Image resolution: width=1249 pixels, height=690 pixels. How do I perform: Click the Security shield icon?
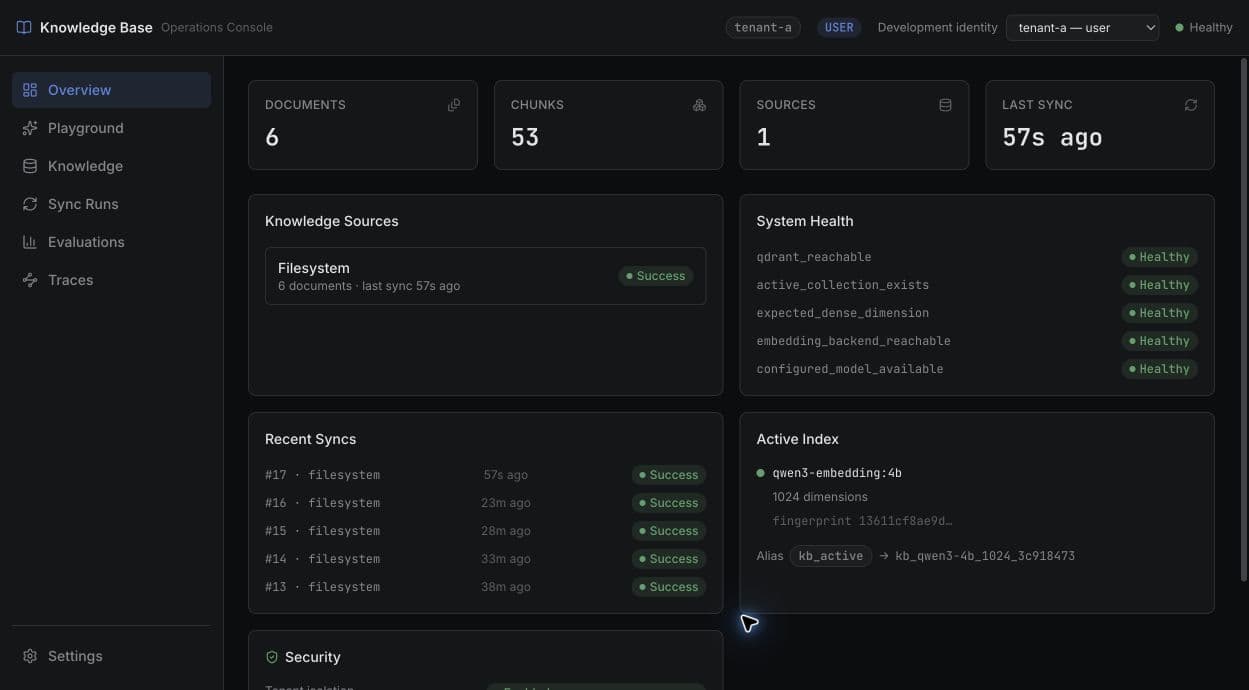(272, 657)
